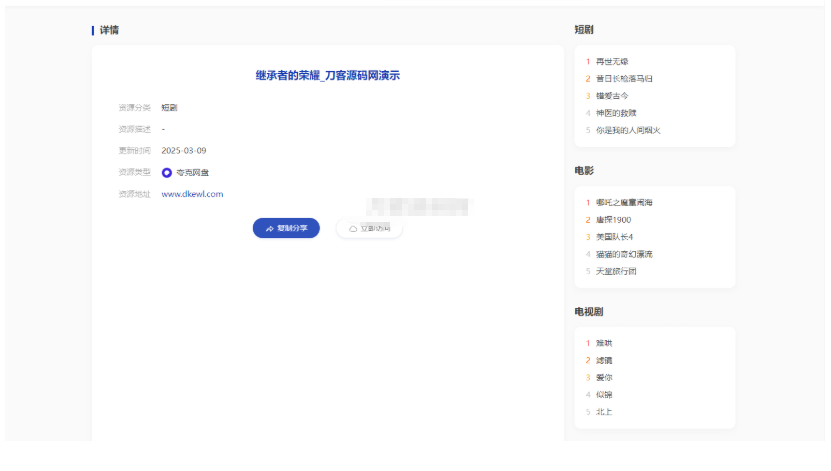Image resolution: width=831 pixels, height=471 pixels.
Task: Open movie 哪吒之魔童闹海
Action: click(624, 202)
